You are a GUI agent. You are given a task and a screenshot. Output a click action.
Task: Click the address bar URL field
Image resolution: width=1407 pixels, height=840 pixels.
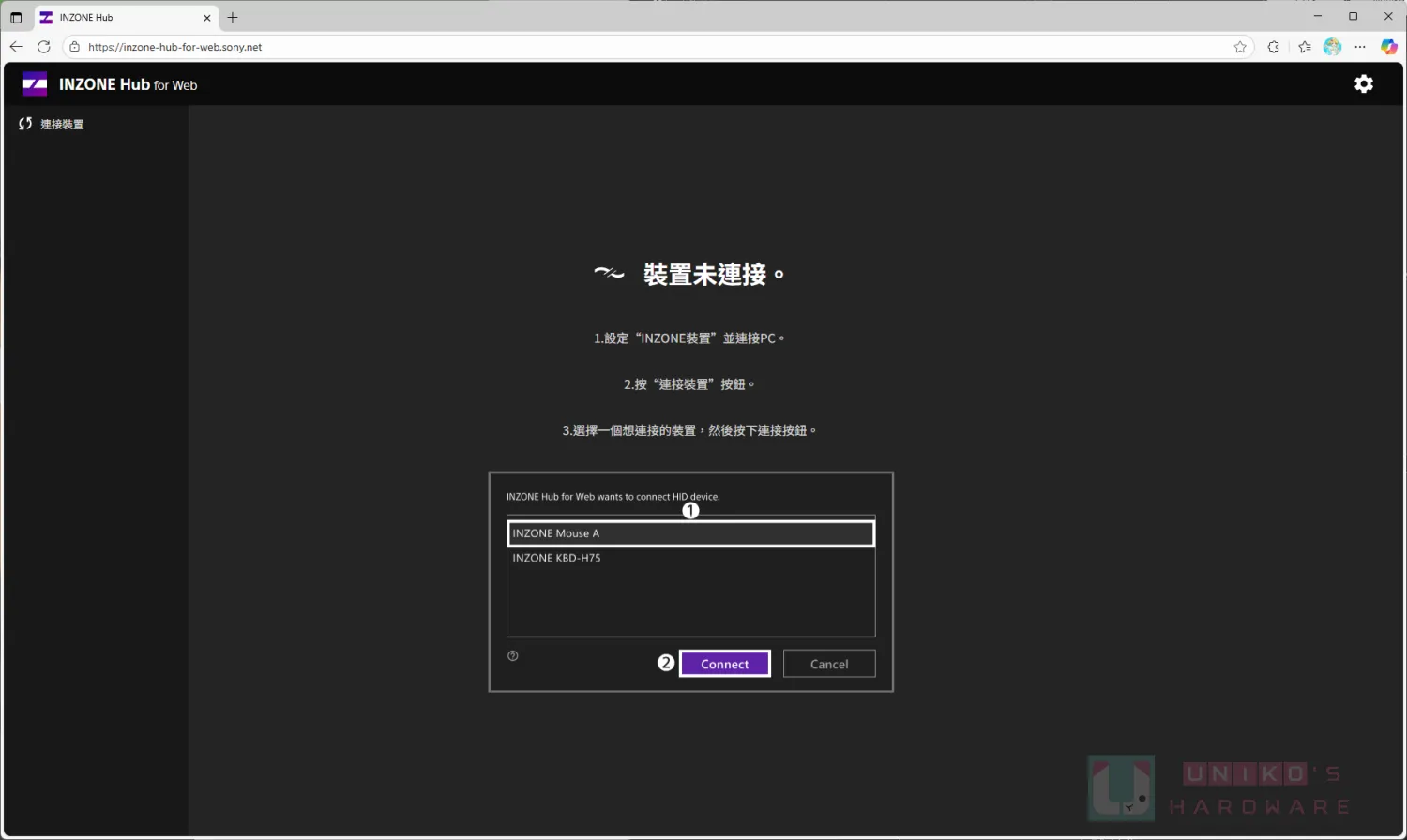tap(563, 47)
